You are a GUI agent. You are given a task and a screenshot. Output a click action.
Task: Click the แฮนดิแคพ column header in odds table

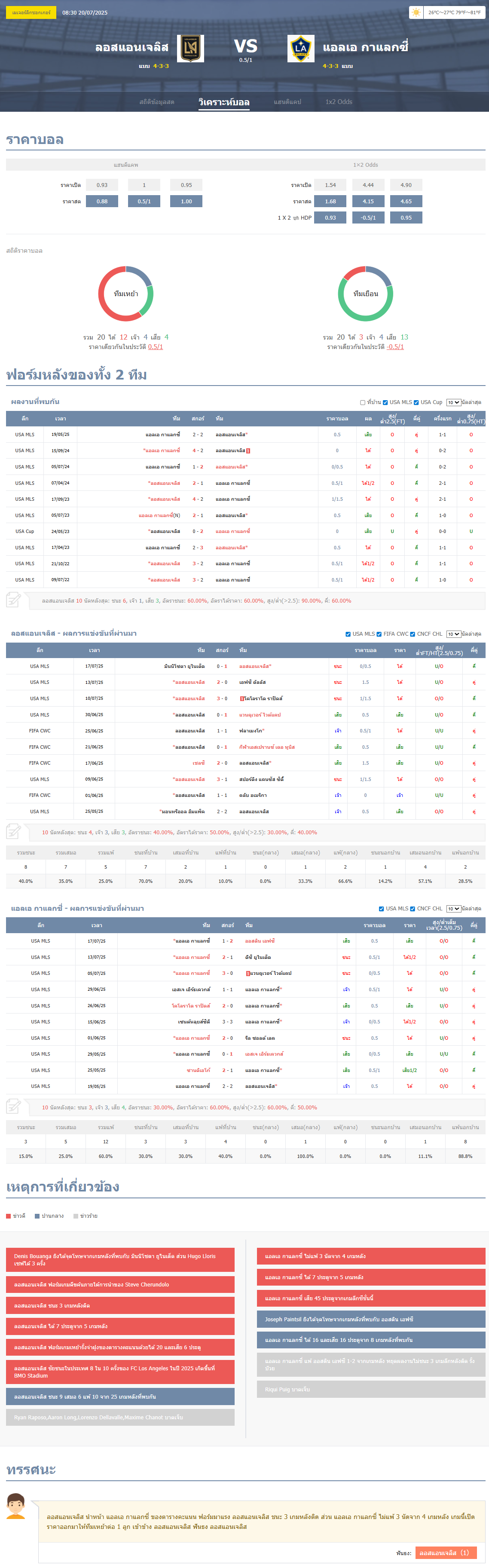[x=126, y=165]
